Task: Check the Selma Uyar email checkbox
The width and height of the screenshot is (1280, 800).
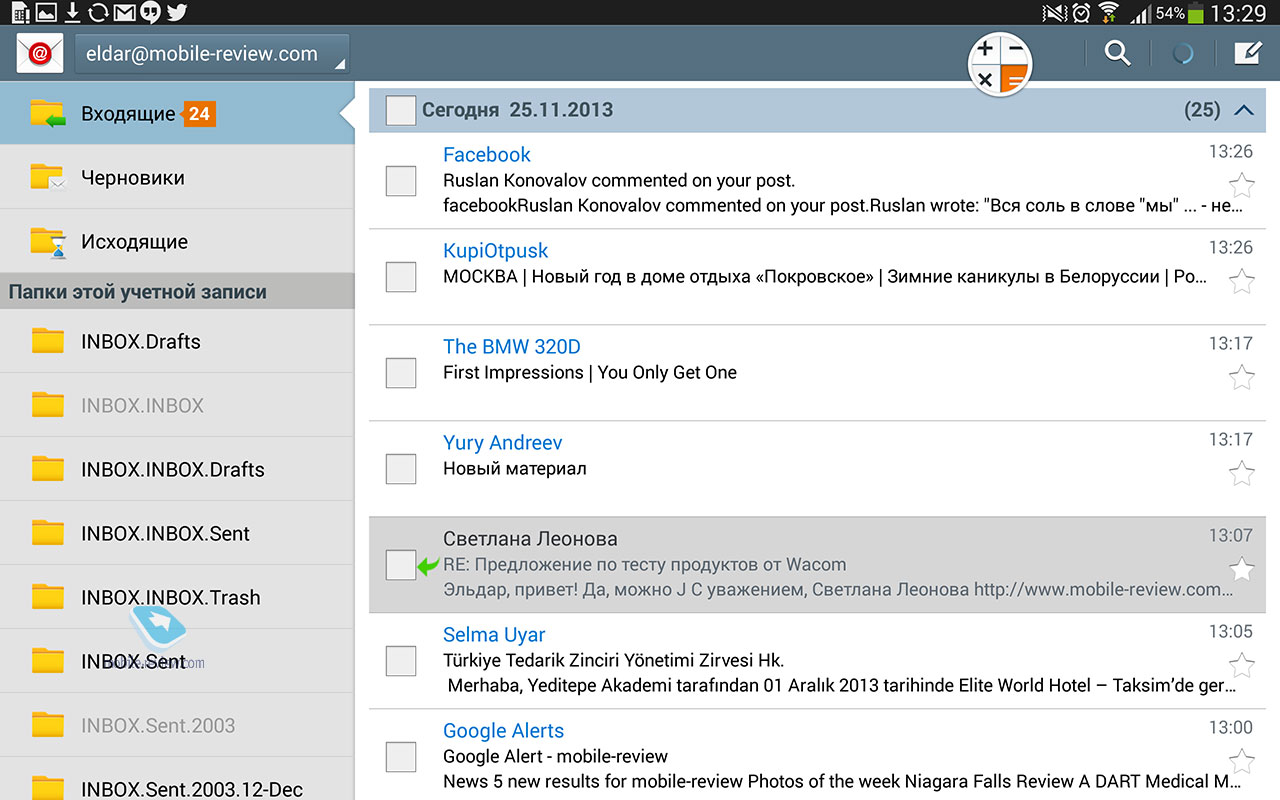Action: click(x=401, y=661)
